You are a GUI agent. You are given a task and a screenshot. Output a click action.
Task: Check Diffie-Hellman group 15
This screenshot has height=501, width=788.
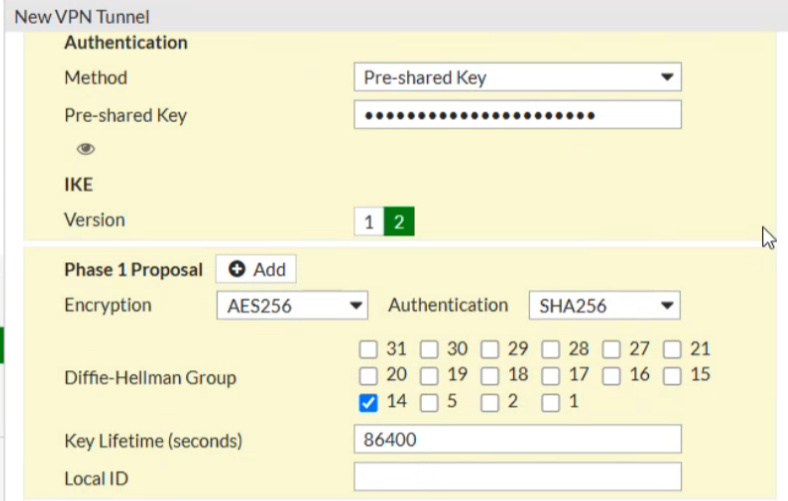672,376
